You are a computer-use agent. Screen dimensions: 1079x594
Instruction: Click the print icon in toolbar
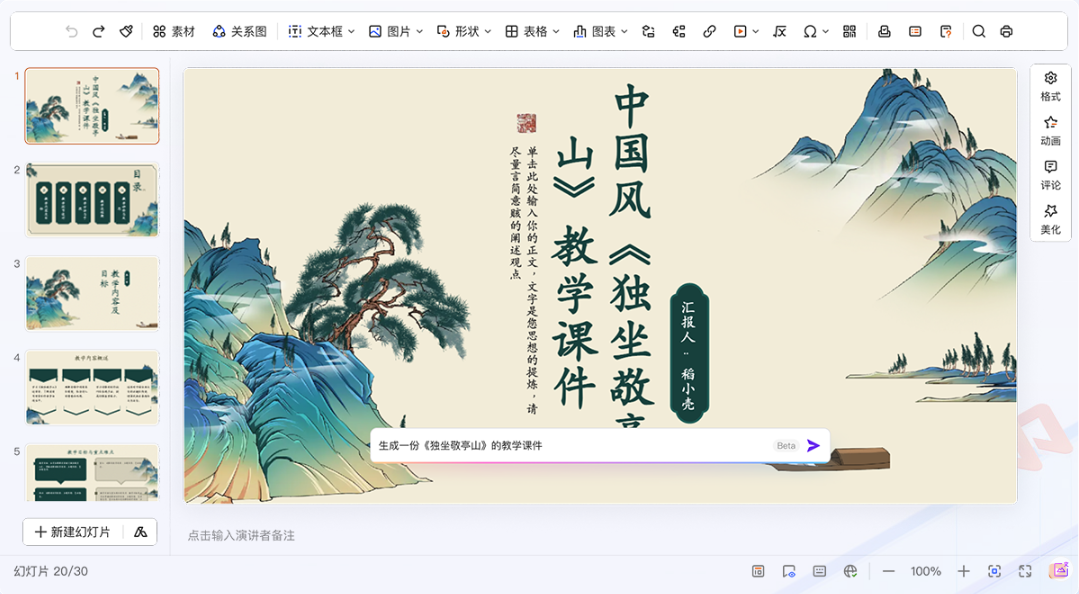click(x=1006, y=32)
